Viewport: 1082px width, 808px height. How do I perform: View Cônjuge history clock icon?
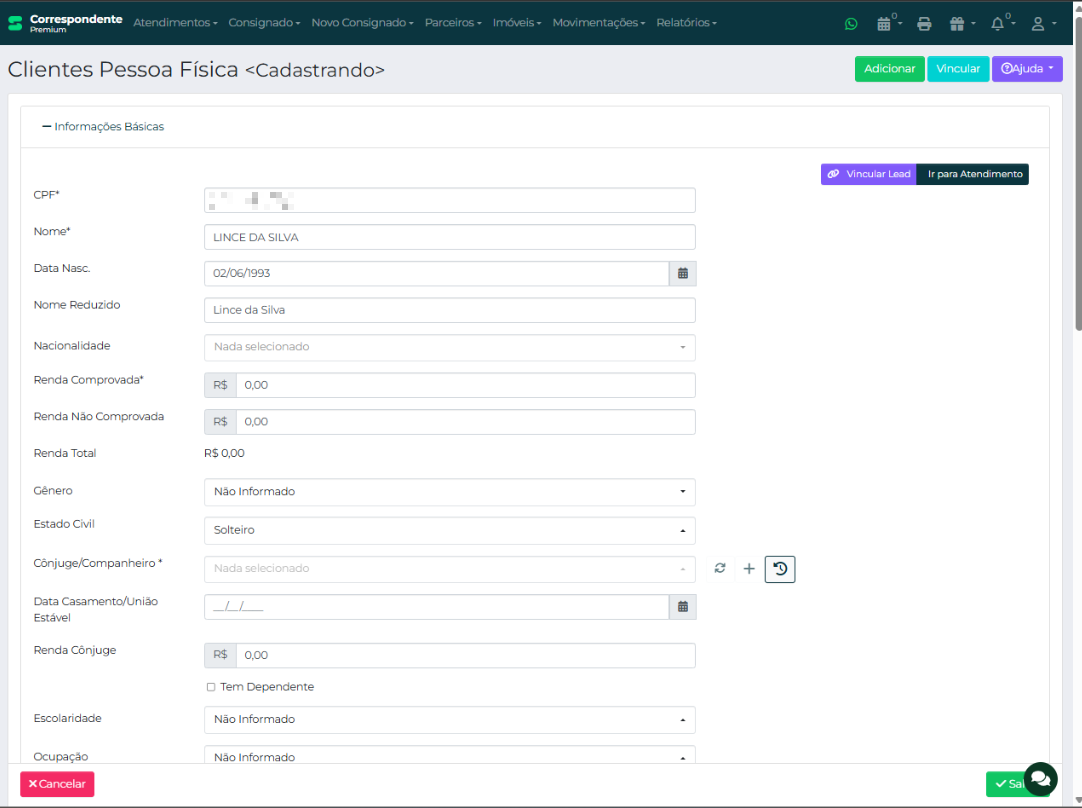point(780,569)
